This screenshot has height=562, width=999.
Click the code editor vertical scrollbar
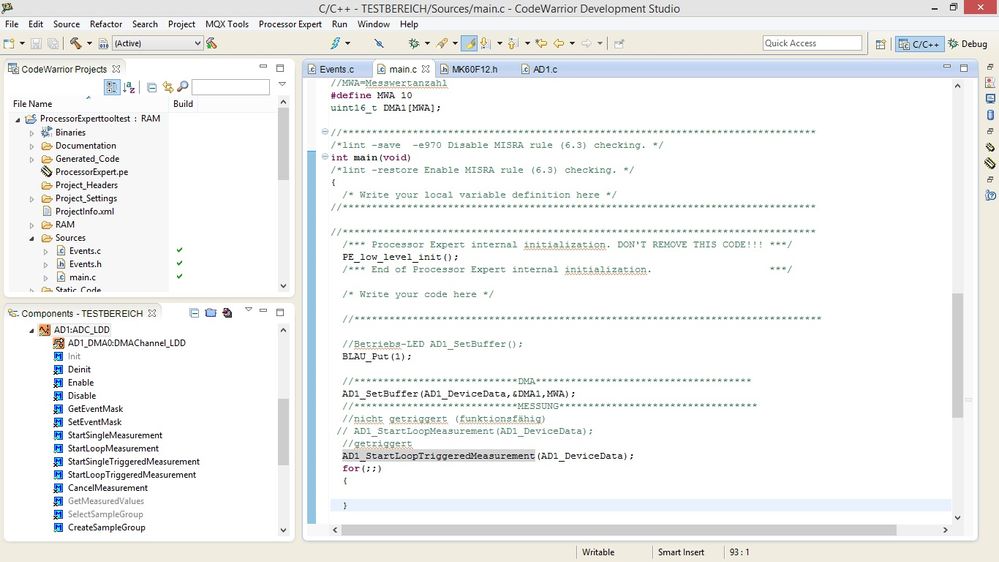coord(957,354)
